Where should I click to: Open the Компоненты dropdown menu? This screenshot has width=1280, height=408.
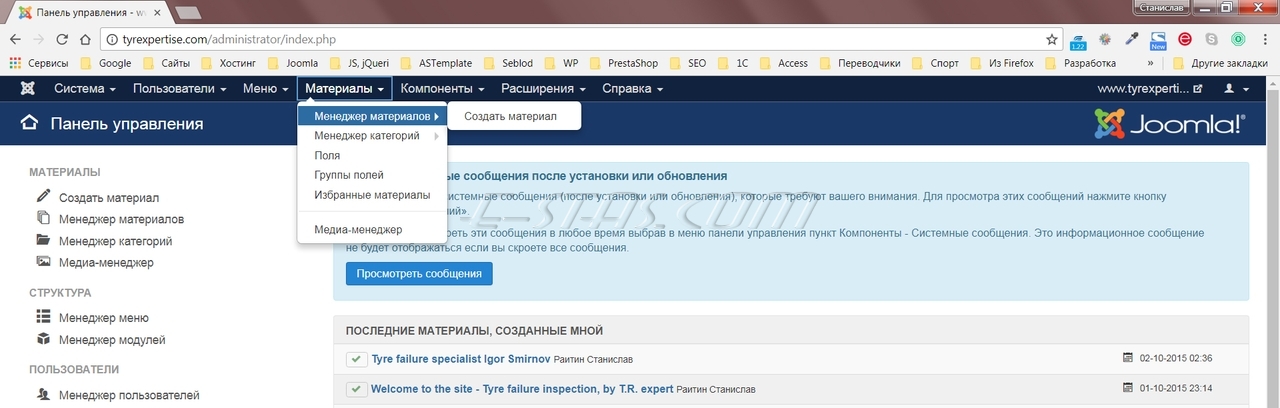[443, 89]
